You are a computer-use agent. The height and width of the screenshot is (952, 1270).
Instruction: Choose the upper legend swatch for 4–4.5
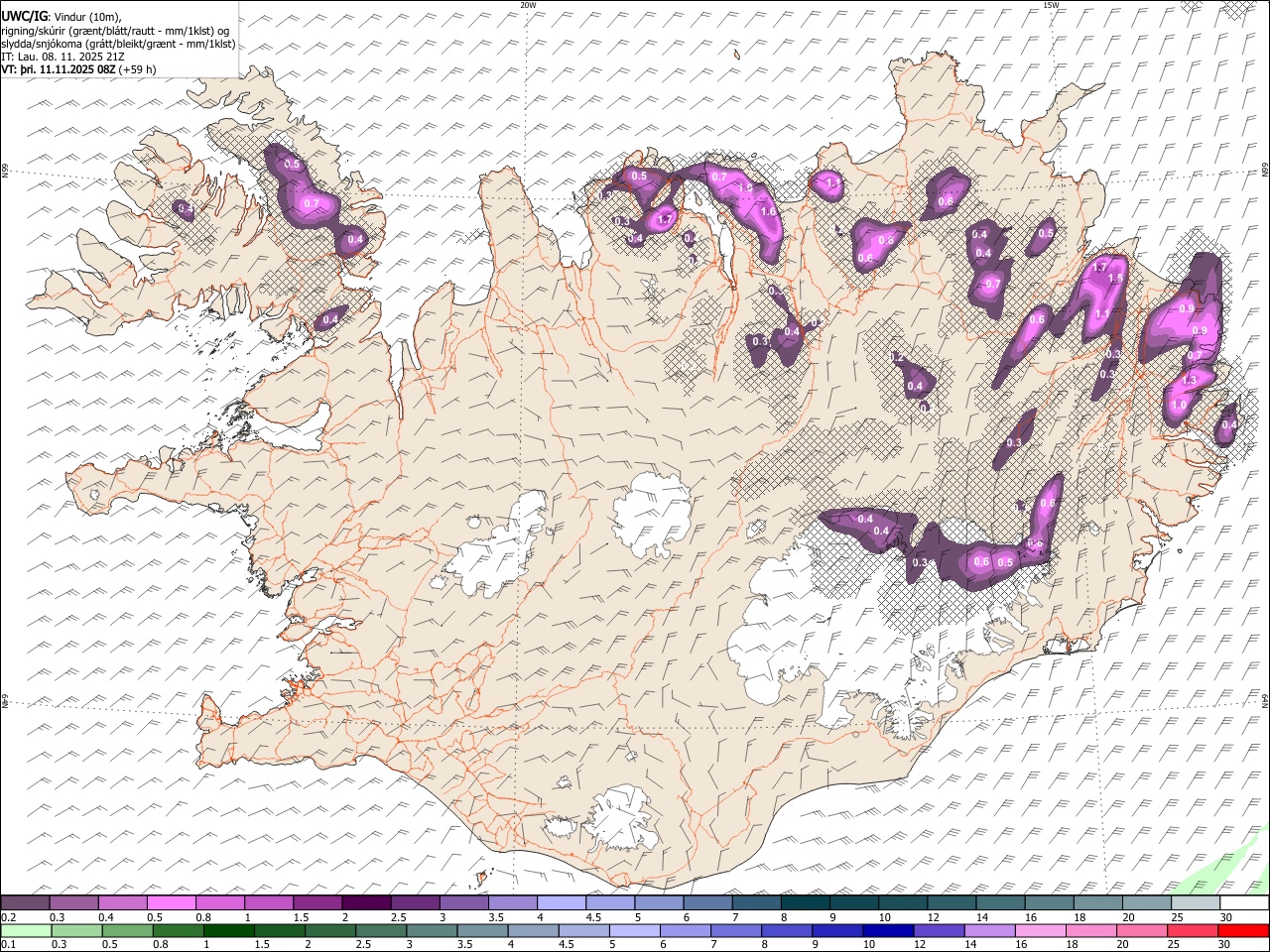click(562, 902)
